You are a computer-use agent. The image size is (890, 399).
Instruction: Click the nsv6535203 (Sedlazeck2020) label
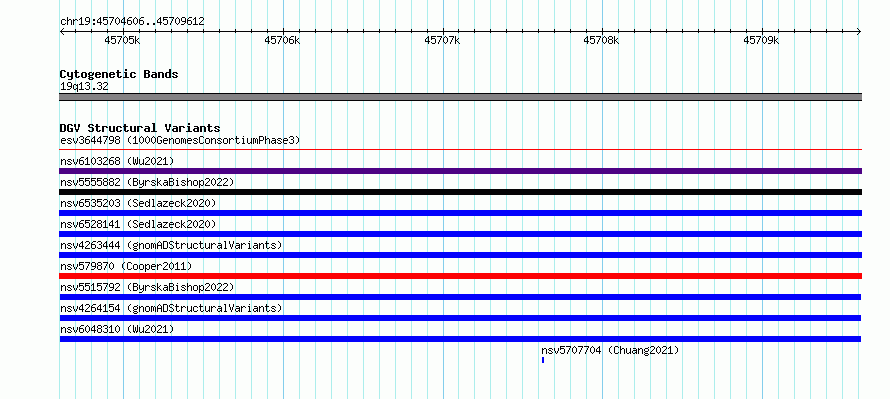click(138, 203)
